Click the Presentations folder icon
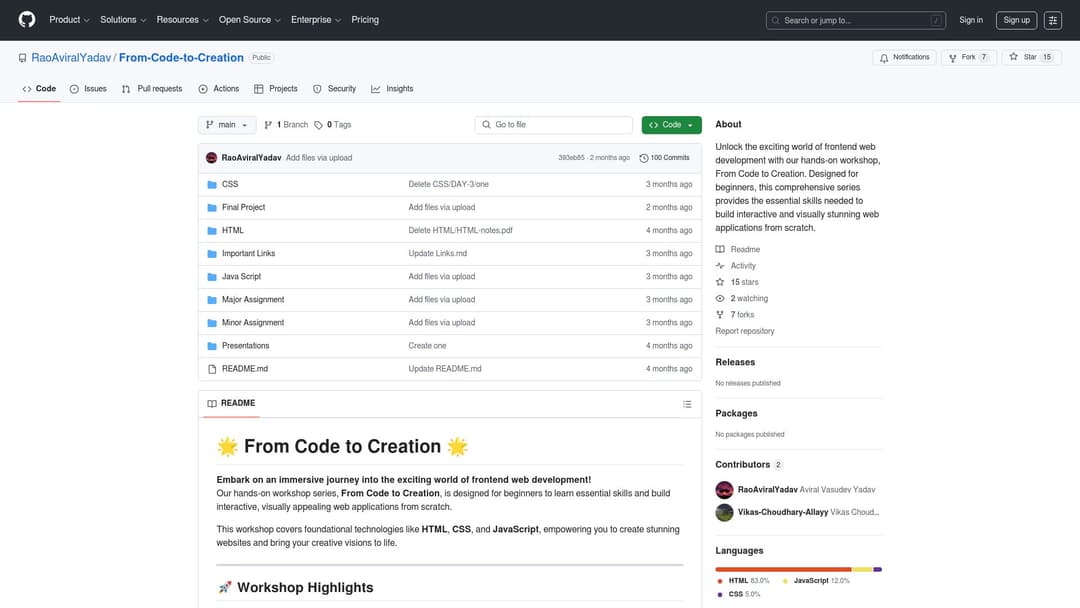This screenshot has width=1080, height=608. pos(212,346)
